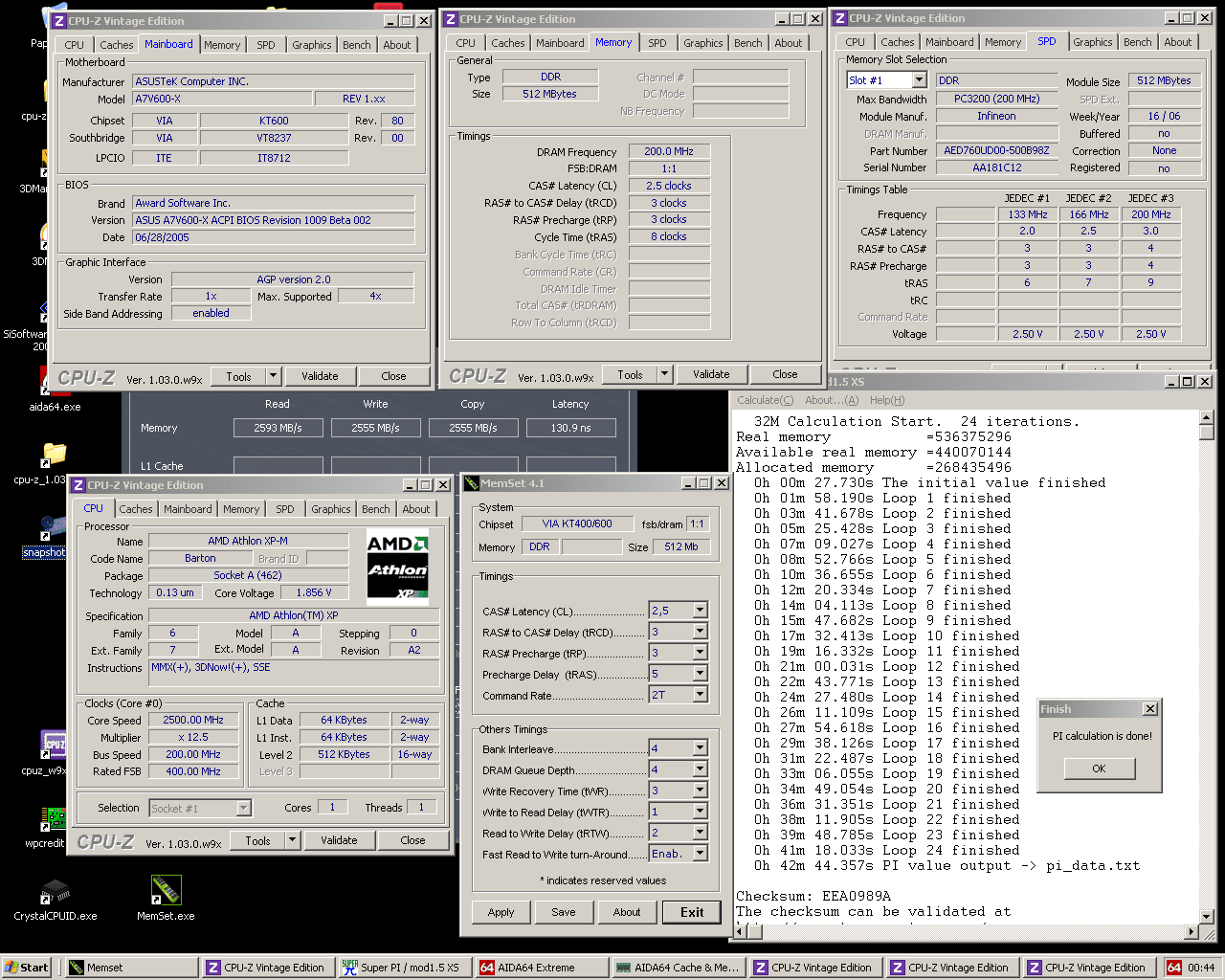This screenshot has height=980, width=1225.
Task: Click the Start button on the taskbar
Action: tap(27, 968)
